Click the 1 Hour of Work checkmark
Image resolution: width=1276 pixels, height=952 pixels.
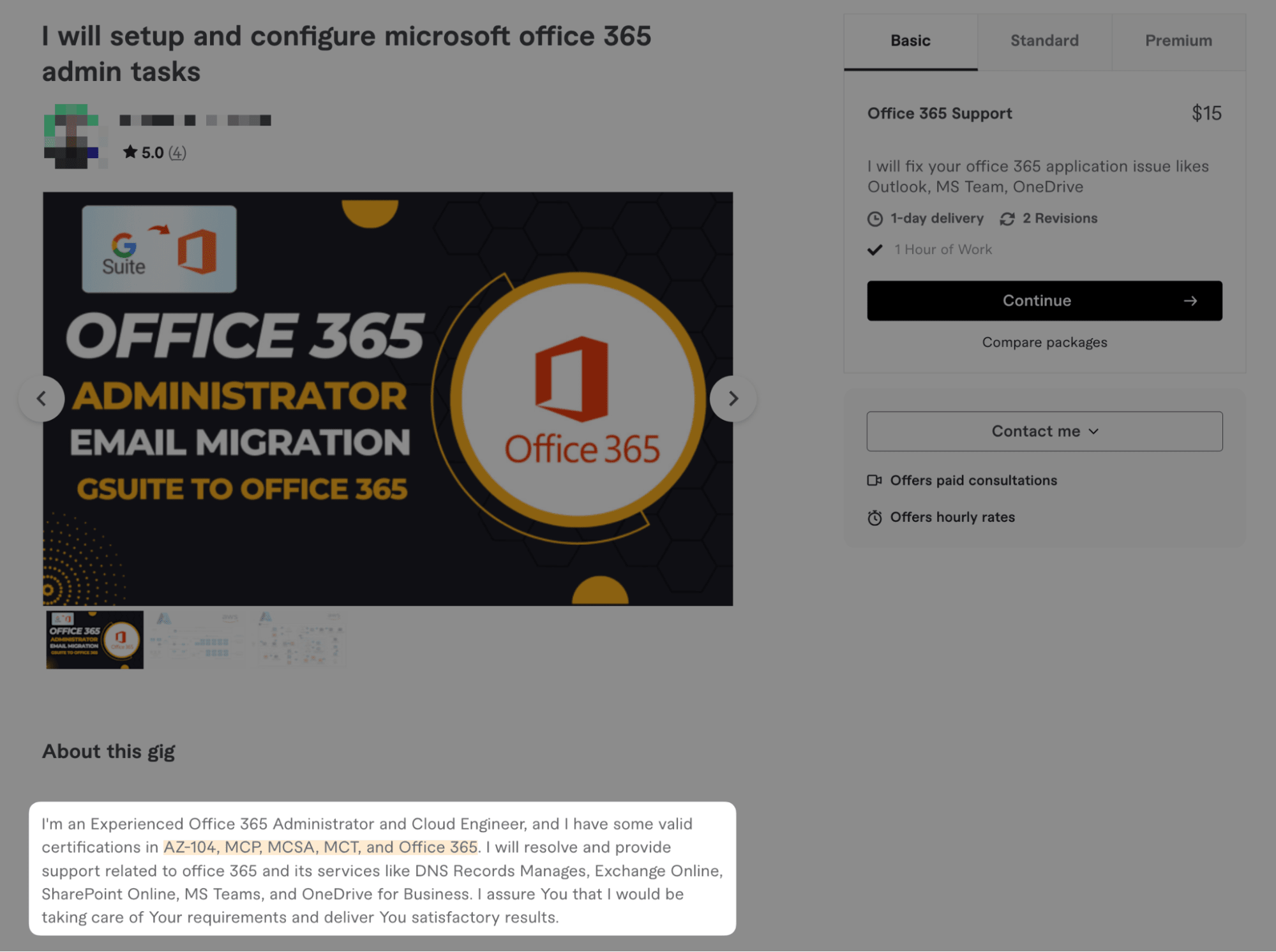point(875,249)
